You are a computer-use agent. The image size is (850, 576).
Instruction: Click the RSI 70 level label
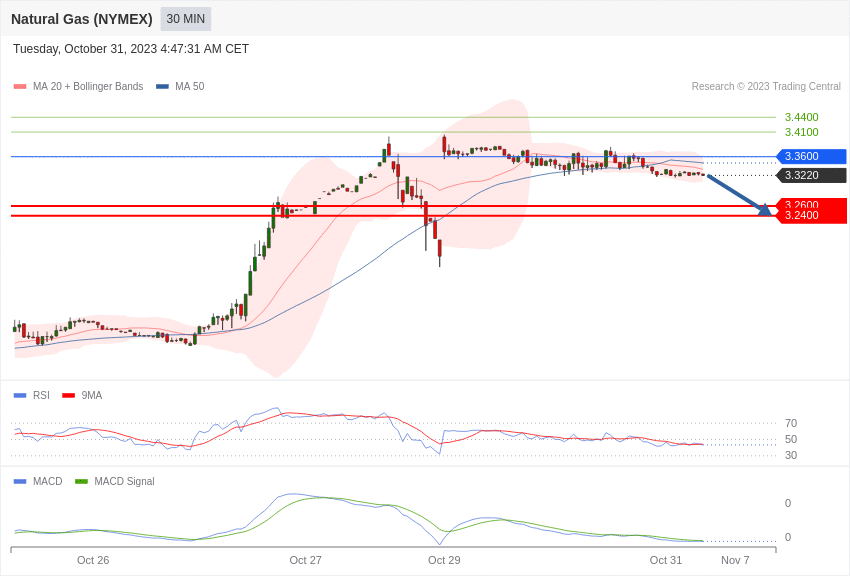tap(791, 423)
